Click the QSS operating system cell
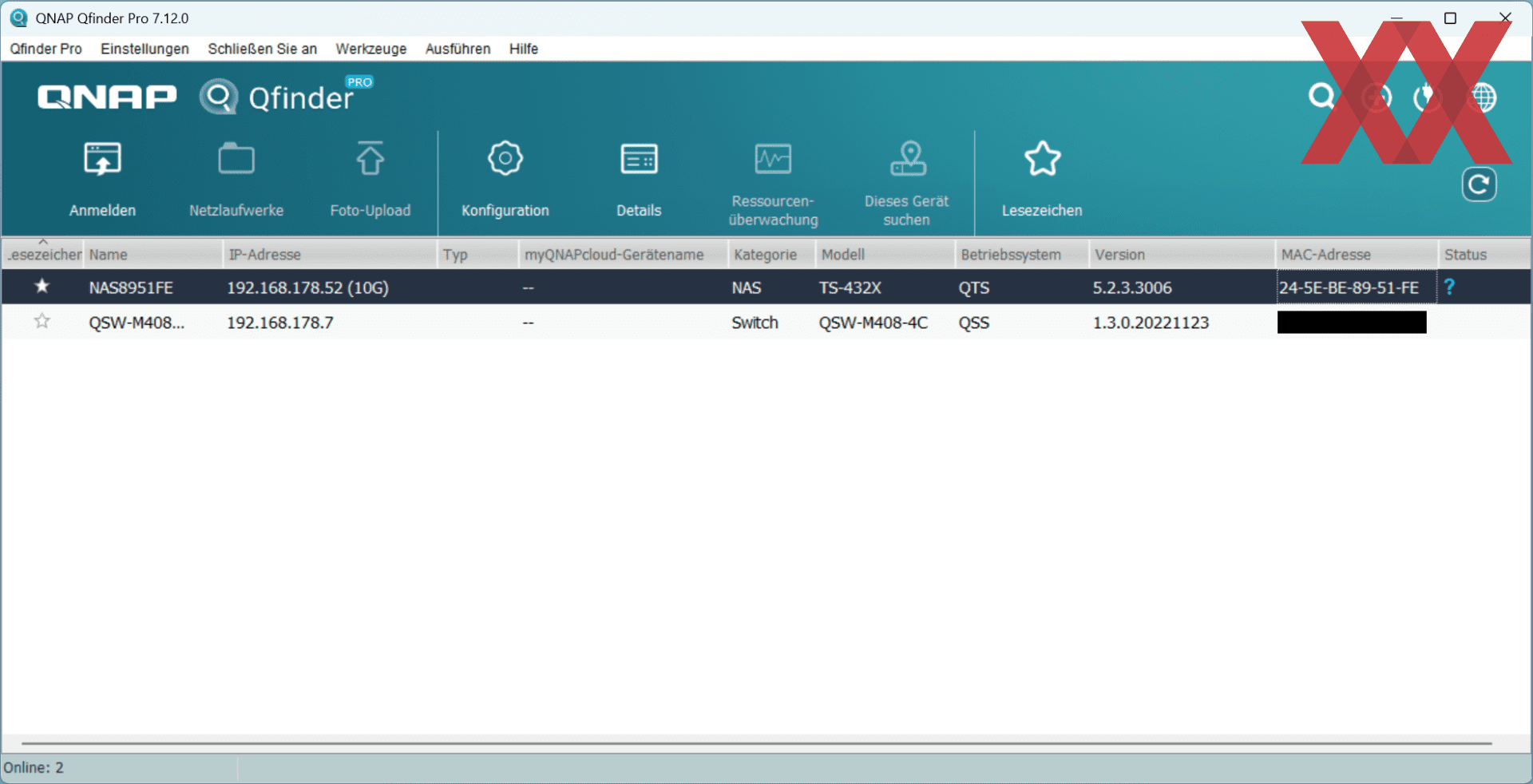 click(x=974, y=323)
